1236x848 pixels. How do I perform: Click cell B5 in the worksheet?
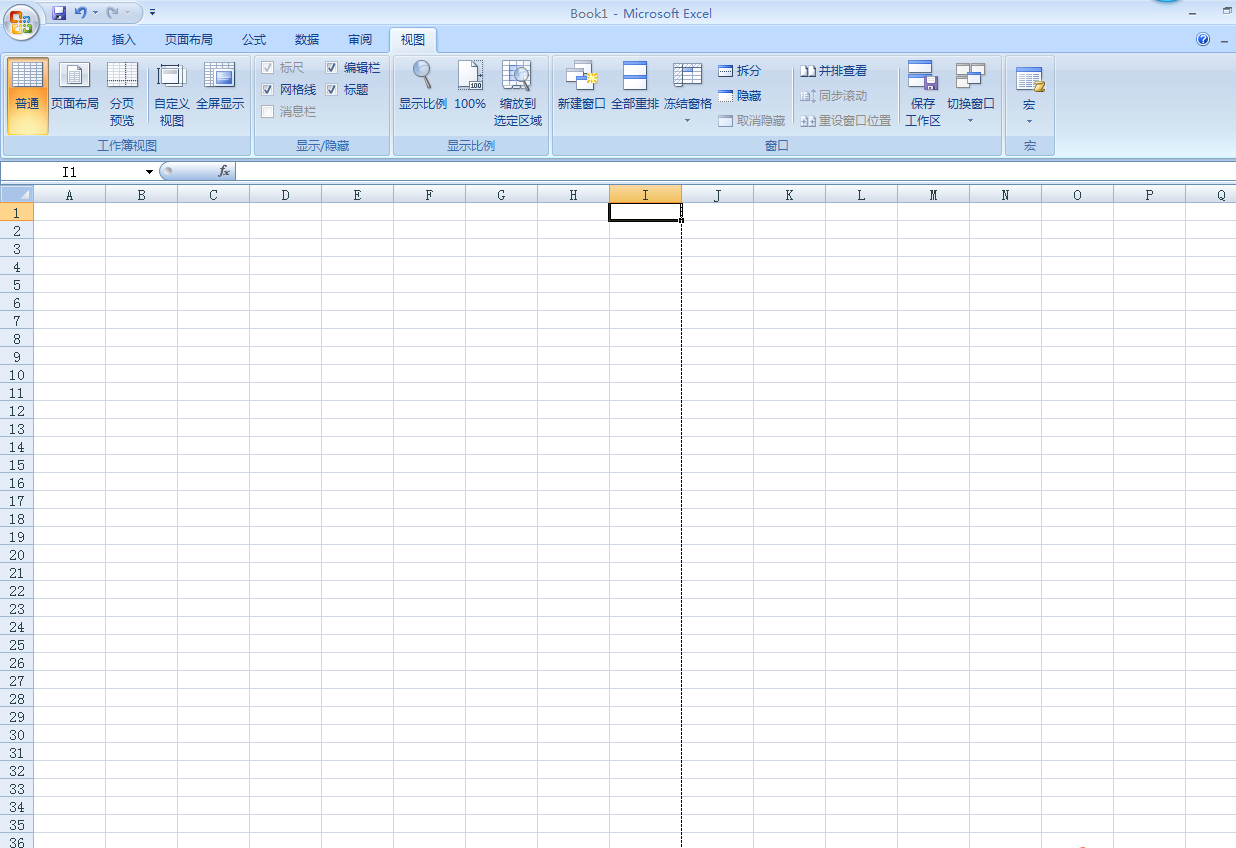click(x=141, y=284)
